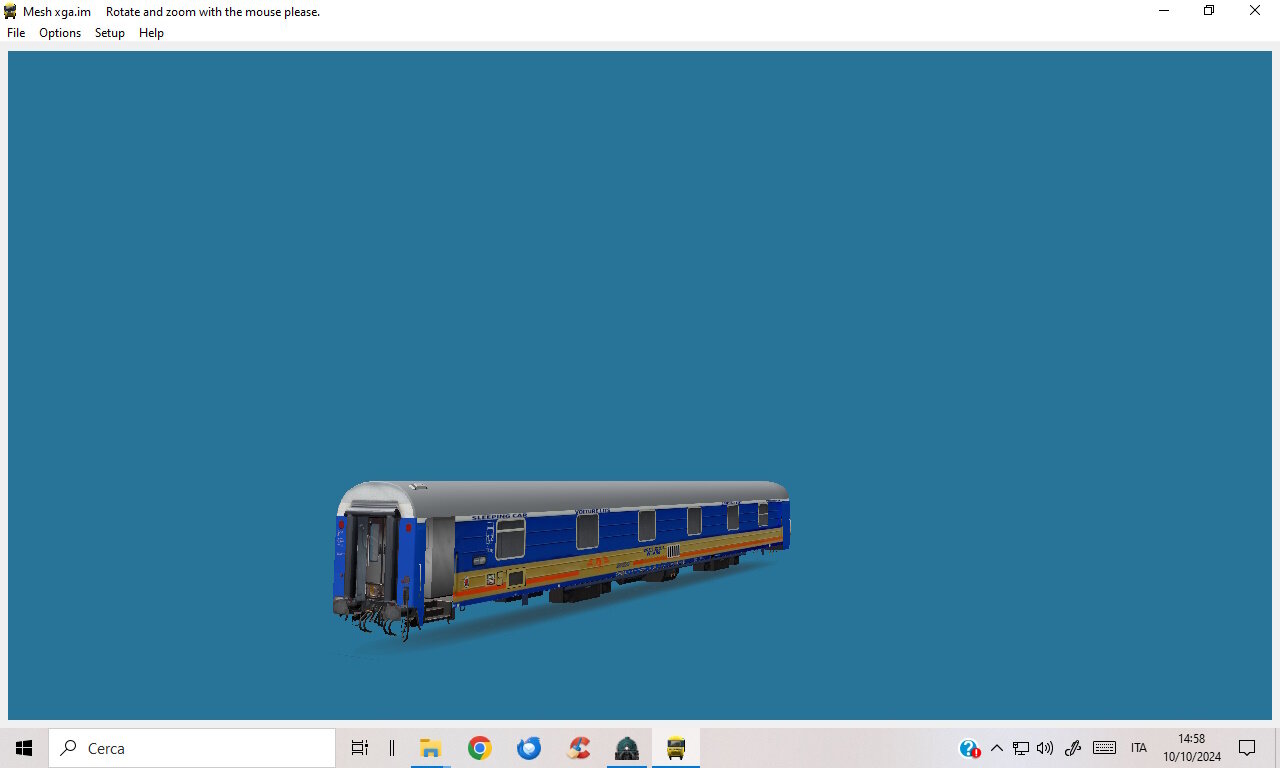Open the Windows Start menu

point(24,748)
